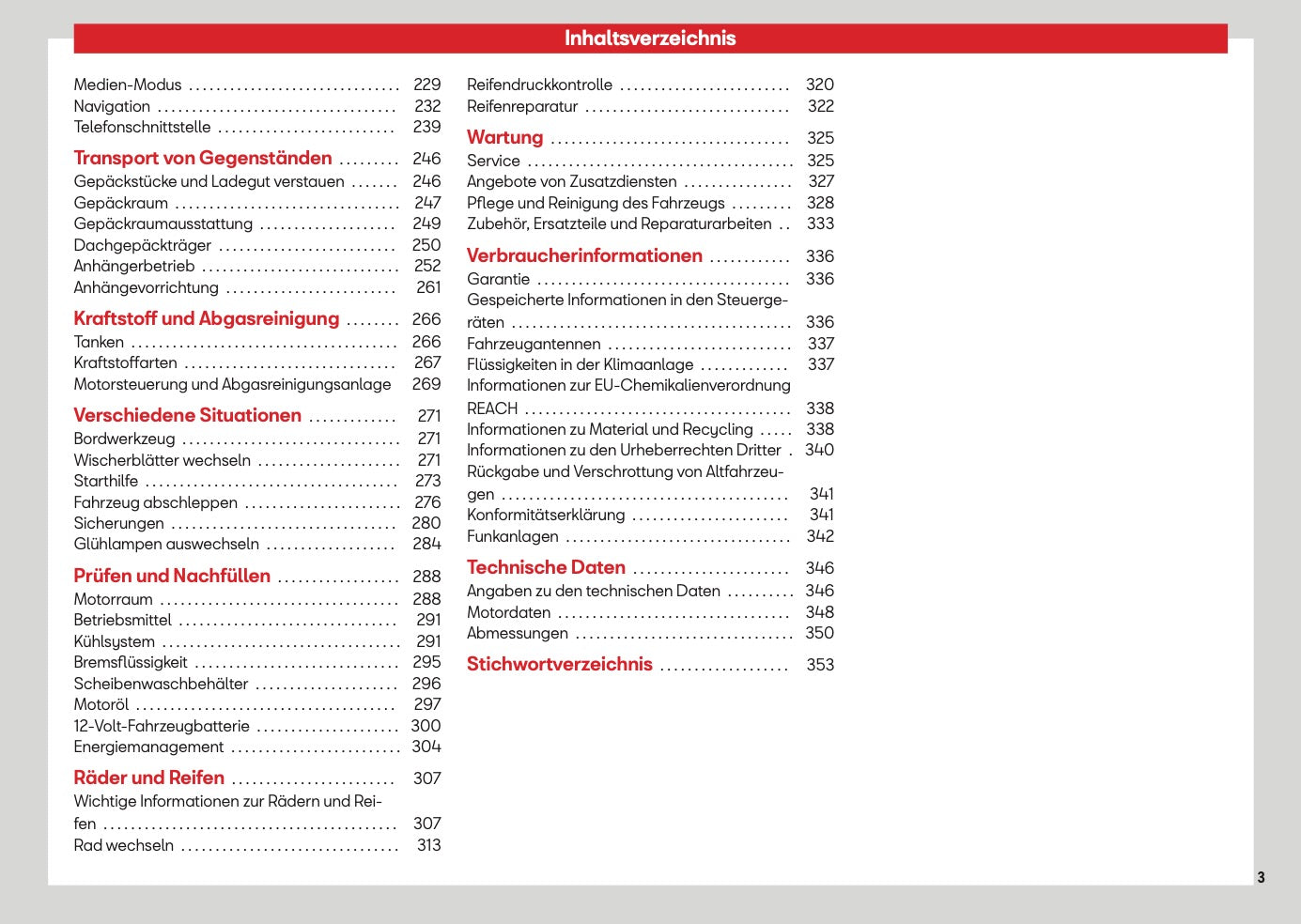Click the Inhaltsverzeichnis title banner
The height and width of the screenshot is (924, 1301).
click(650, 38)
